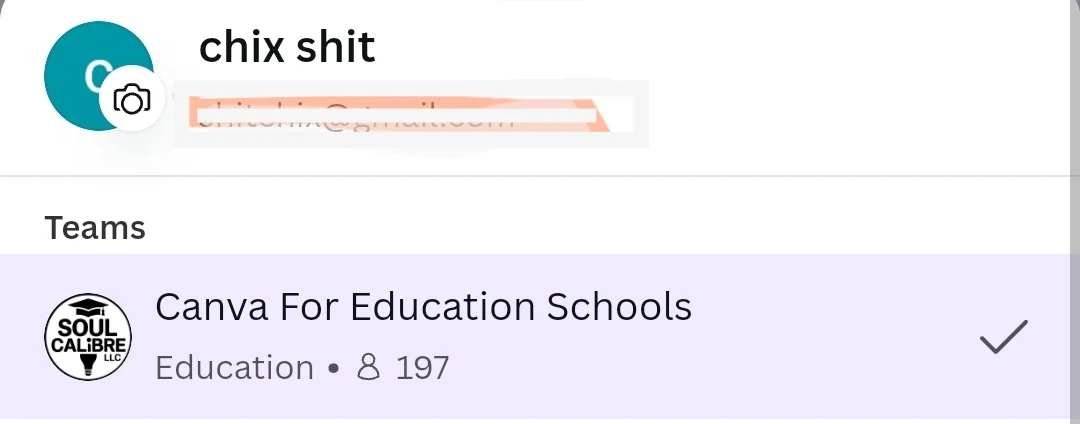Click the graduation cap in Soul Calibre logo
The height and width of the screenshot is (424, 1080).
87,307
